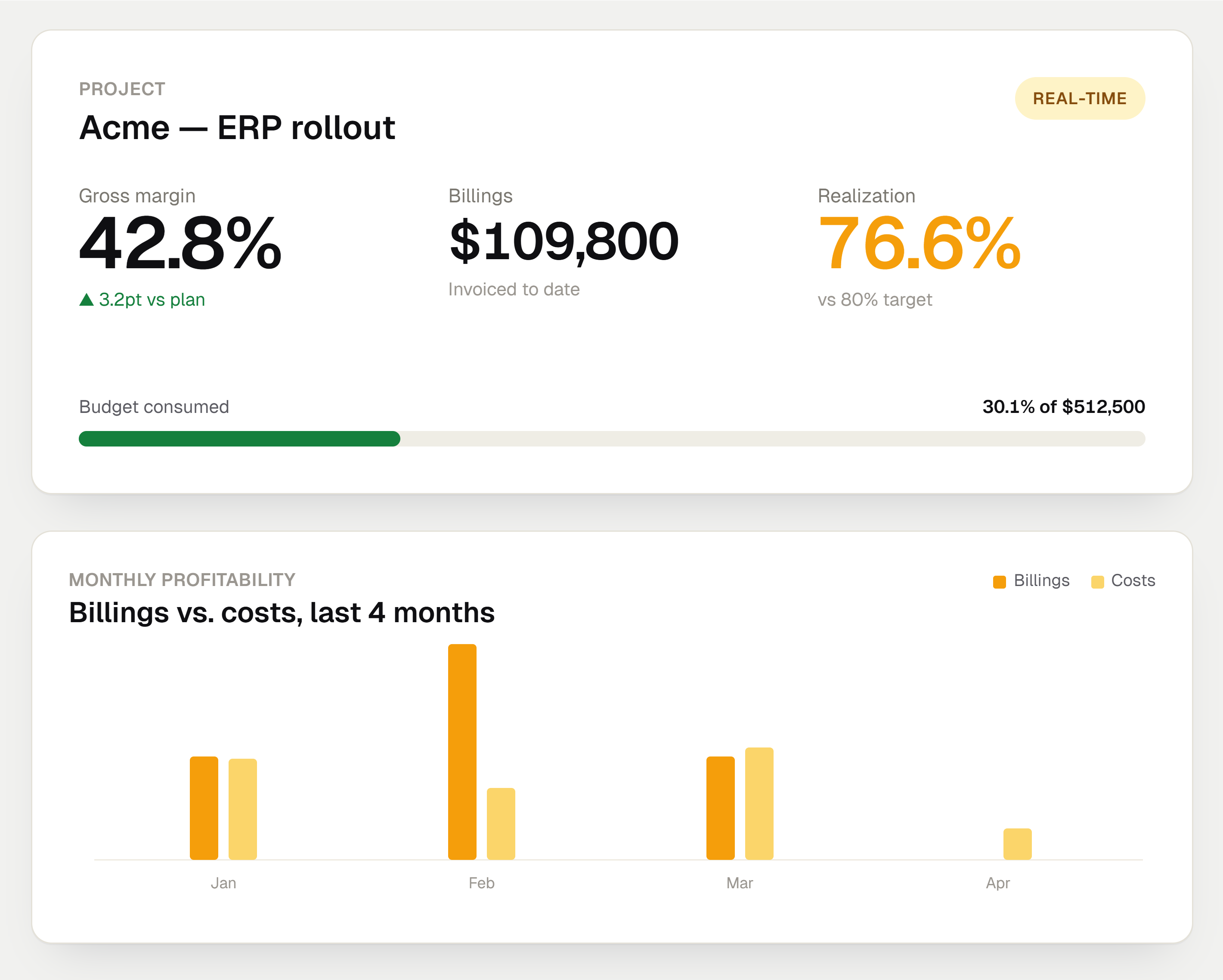This screenshot has height=980, width=1223.
Task: Click the Invoiced to date caption
Action: click(514, 289)
